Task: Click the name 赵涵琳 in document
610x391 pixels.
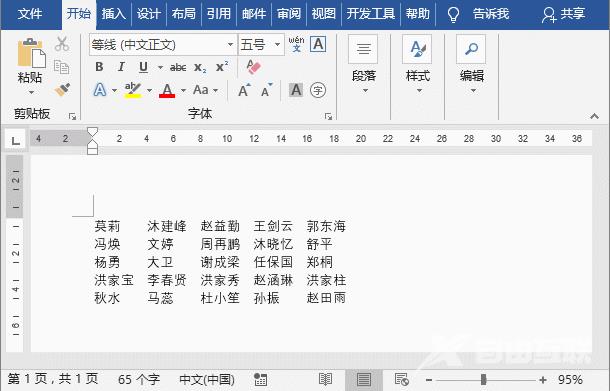Action: [273, 280]
